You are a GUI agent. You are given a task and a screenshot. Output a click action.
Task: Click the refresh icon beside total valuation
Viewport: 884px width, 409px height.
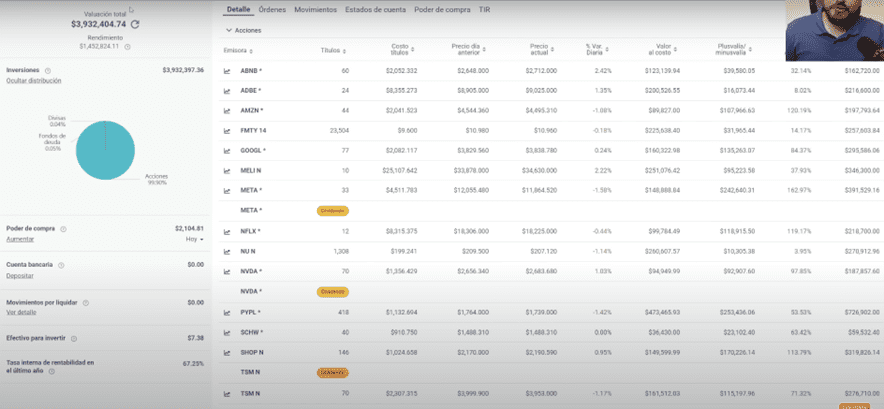135,23
